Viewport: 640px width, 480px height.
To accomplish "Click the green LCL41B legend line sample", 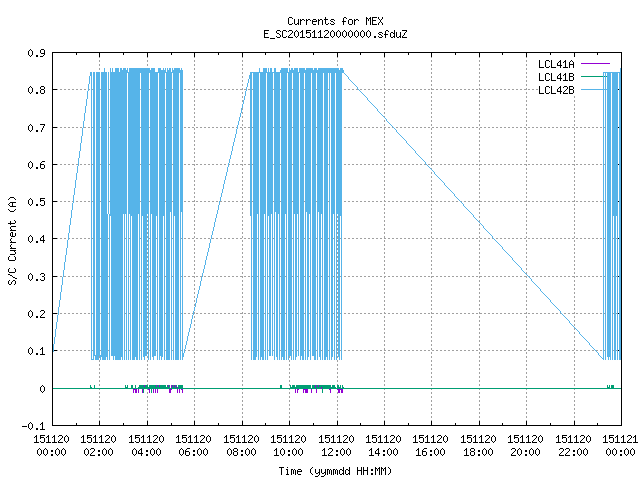I will (x=595, y=77).
